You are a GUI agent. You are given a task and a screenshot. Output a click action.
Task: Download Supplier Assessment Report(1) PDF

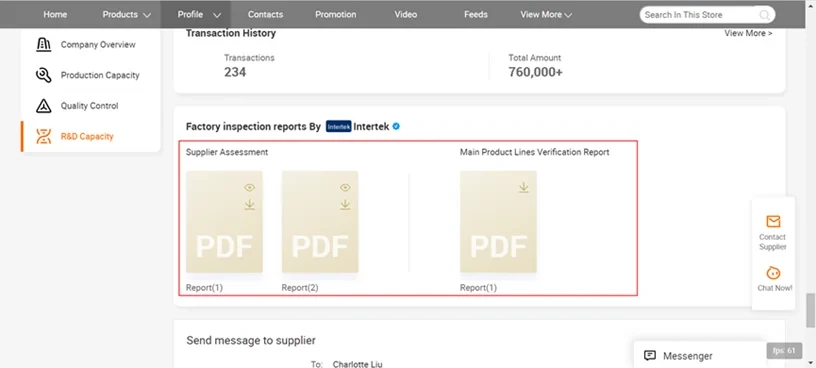tap(250, 205)
